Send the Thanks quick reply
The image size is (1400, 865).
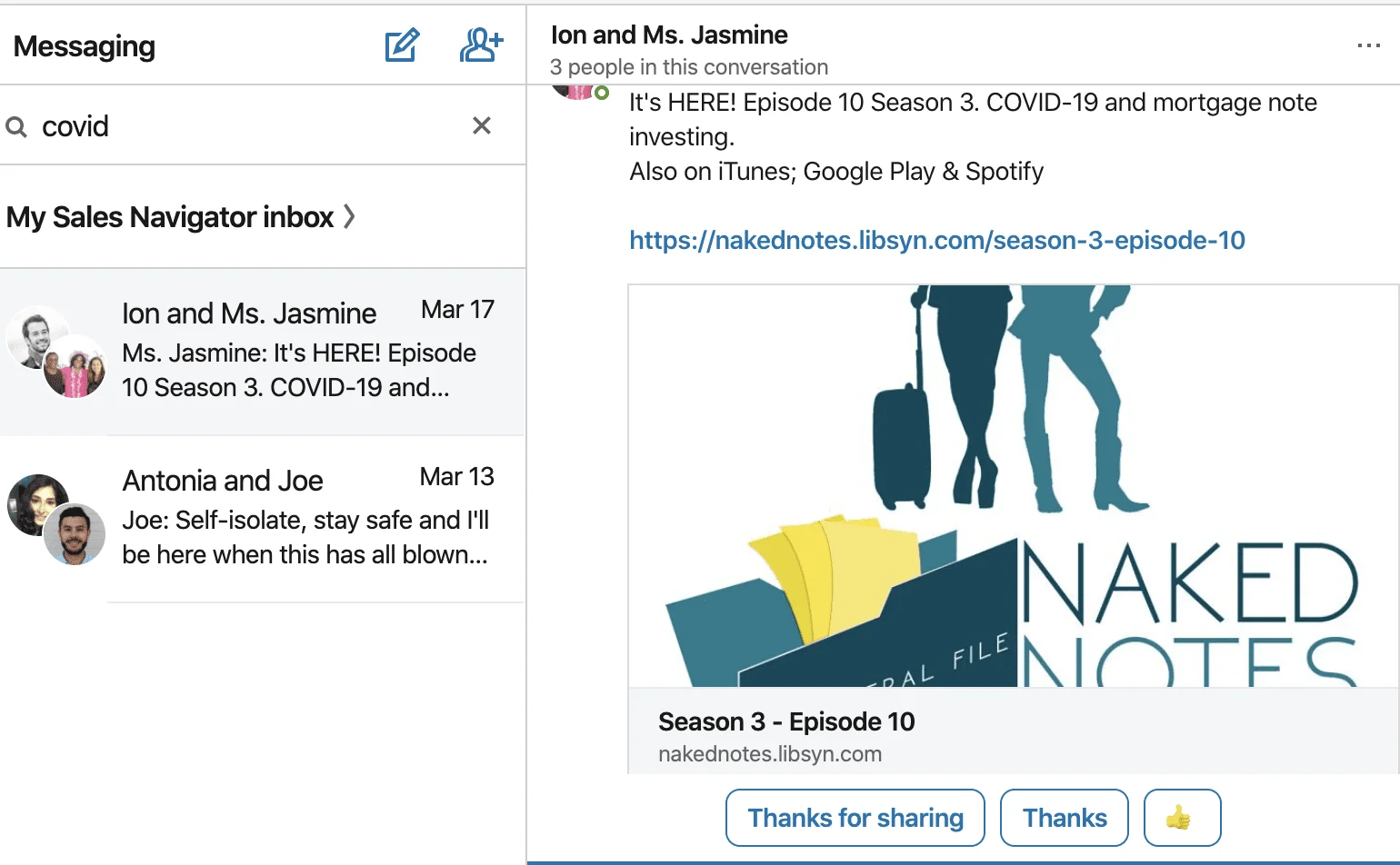pyautogui.click(x=1065, y=818)
